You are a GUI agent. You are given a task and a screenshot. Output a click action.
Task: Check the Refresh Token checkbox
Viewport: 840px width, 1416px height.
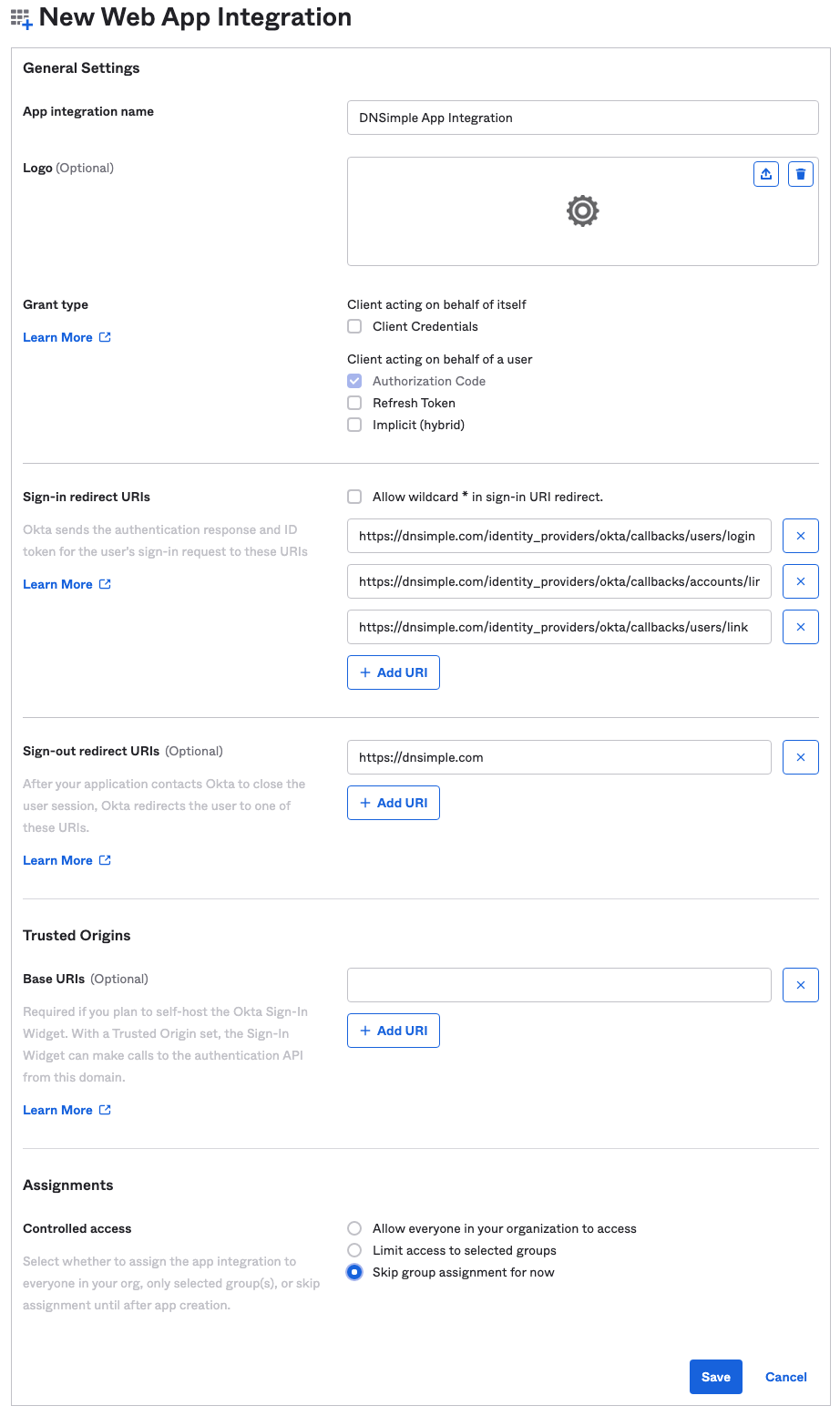point(354,403)
